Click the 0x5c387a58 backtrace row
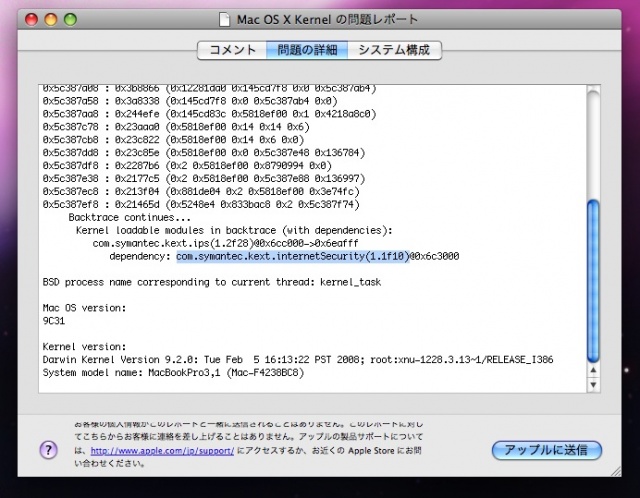This screenshot has height=498, width=640. (x=190, y=101)
